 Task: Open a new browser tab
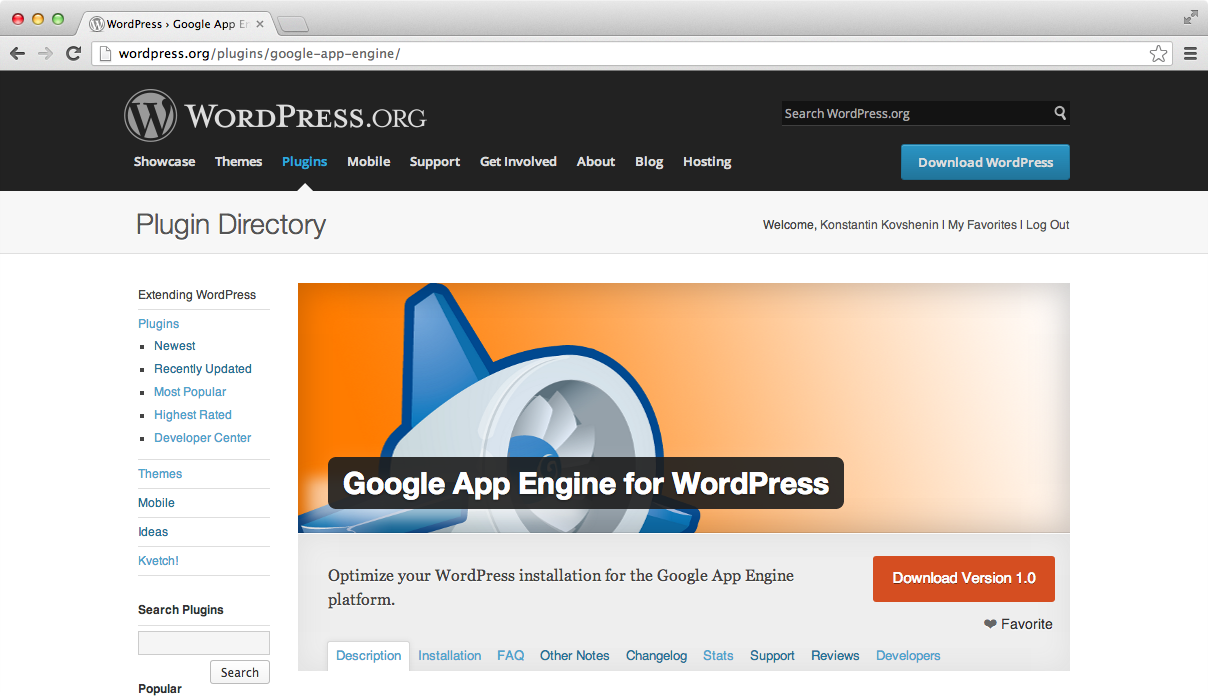tap(292, 23)
